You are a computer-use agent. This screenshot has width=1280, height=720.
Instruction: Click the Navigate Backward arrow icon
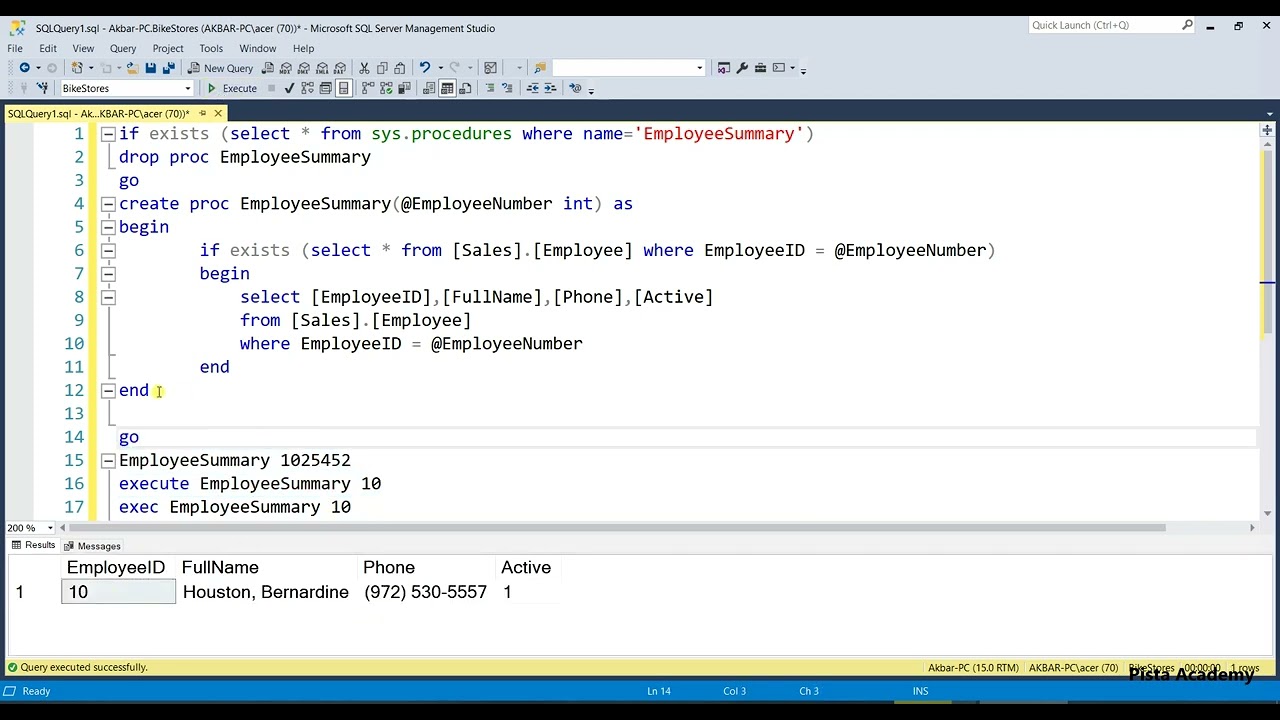pos(24,68)
